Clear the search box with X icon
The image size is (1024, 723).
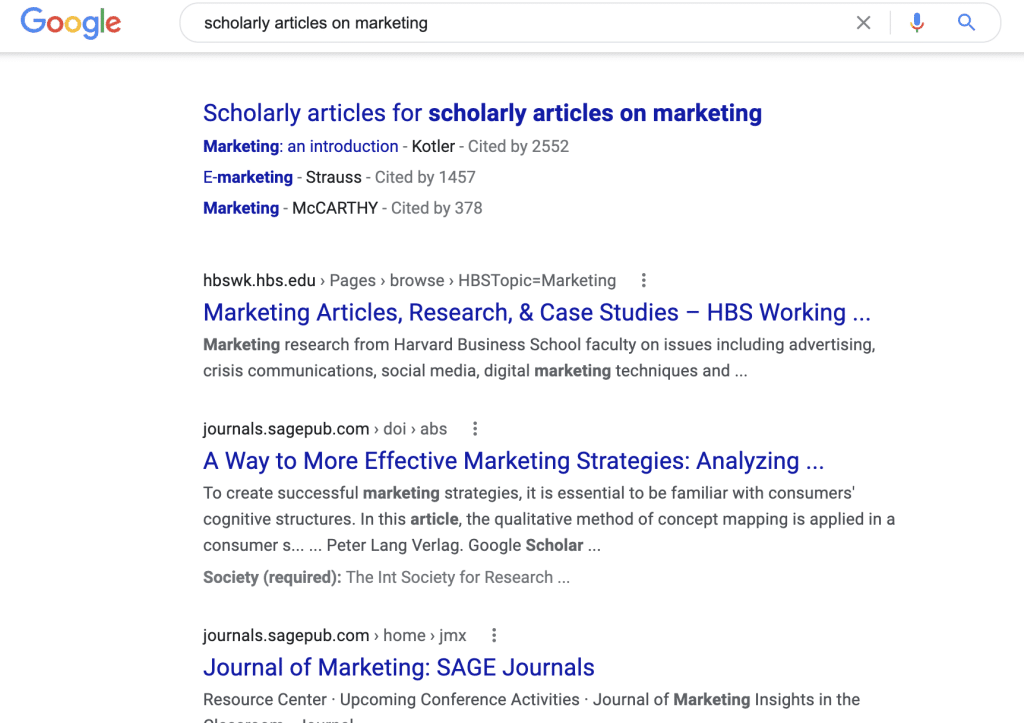click(x=863, y=23)
